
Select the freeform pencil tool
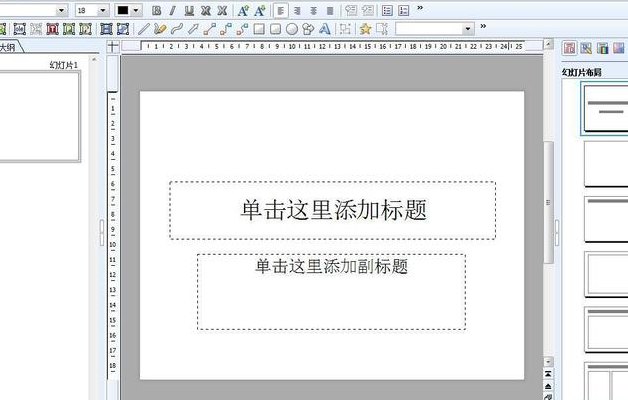point(160,29)
